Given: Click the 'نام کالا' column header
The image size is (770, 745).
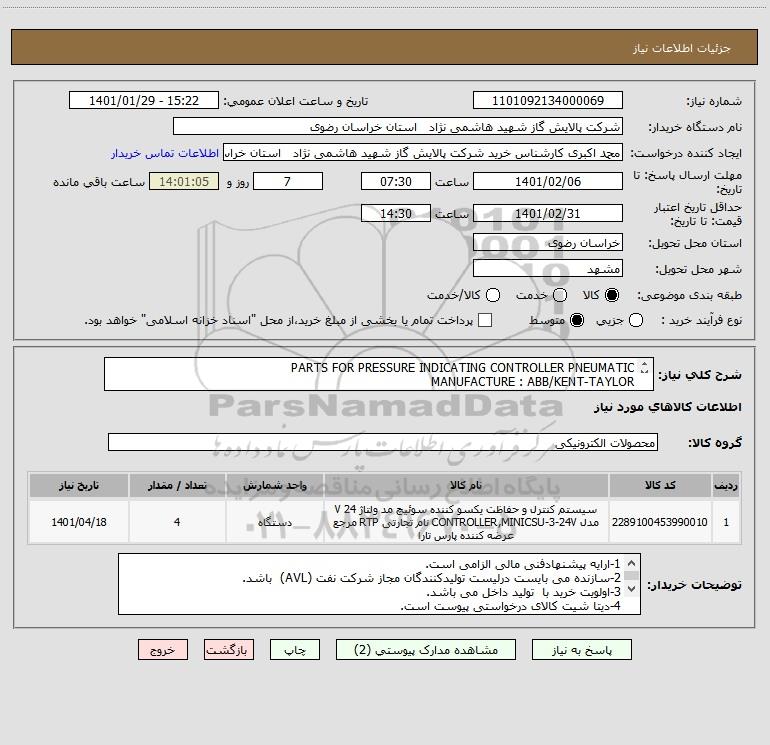Looking at the screenshot, I should 466,485.
